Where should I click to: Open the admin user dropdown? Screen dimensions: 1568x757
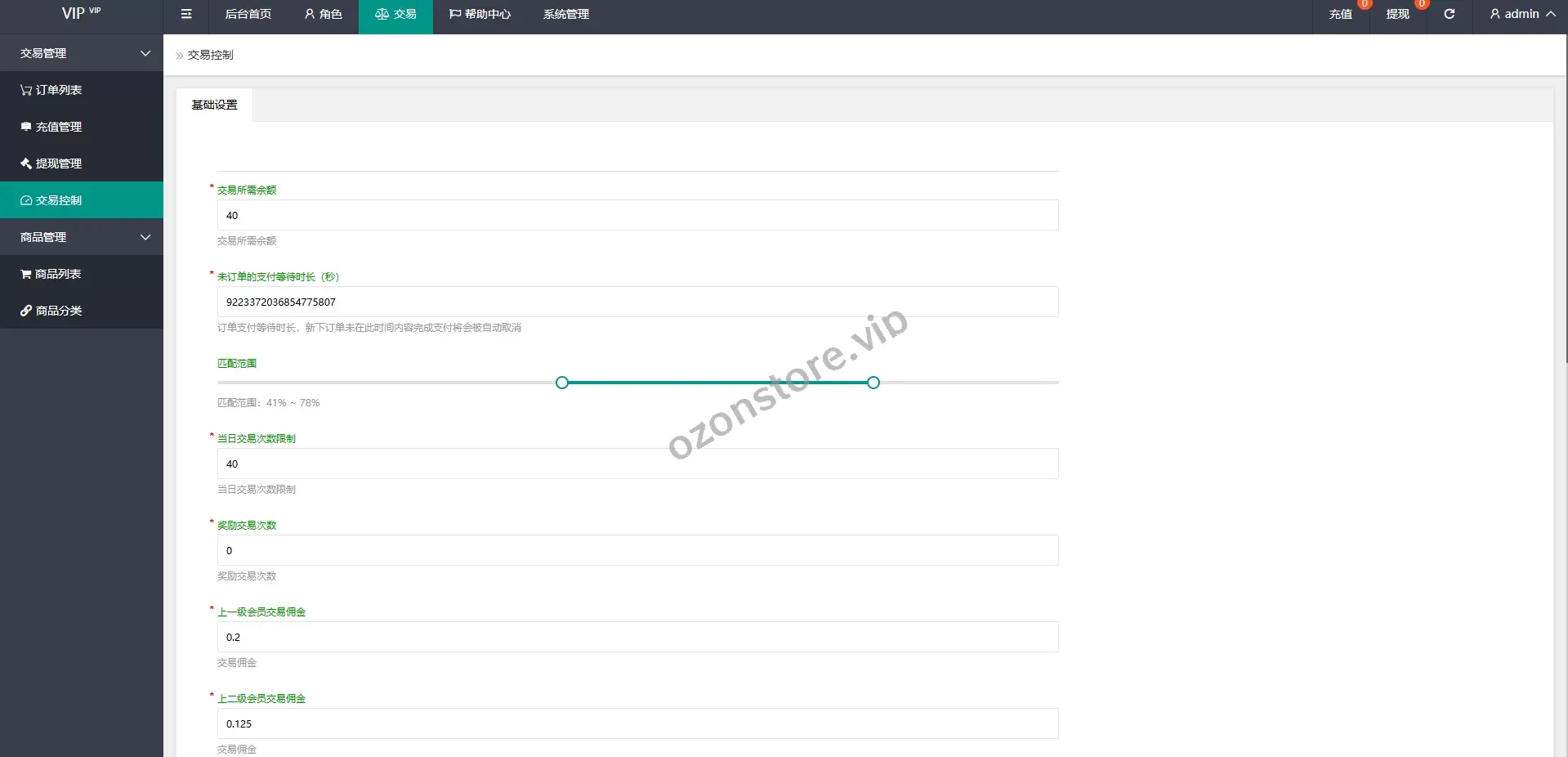coord(1521,14)
